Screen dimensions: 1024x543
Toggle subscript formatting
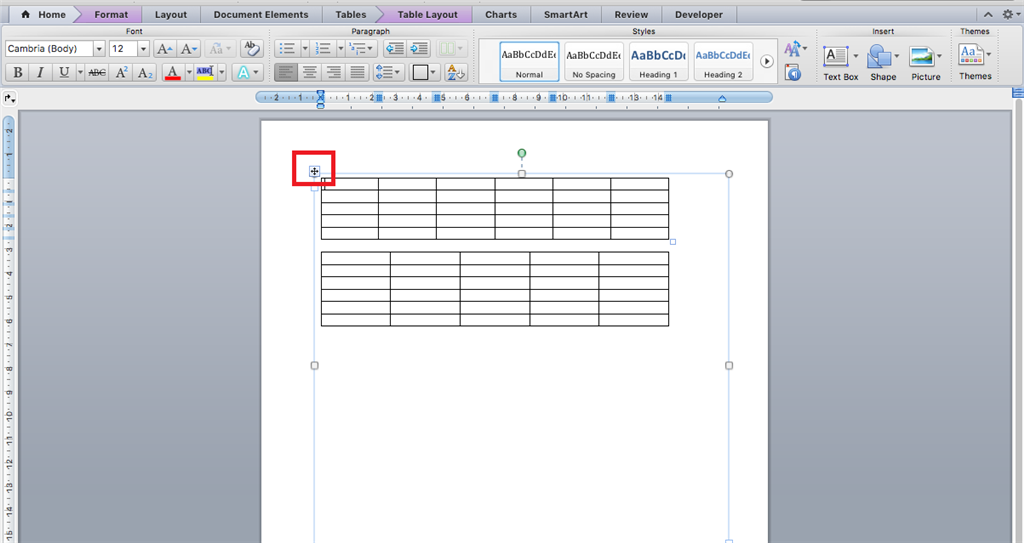coord(145,73)
